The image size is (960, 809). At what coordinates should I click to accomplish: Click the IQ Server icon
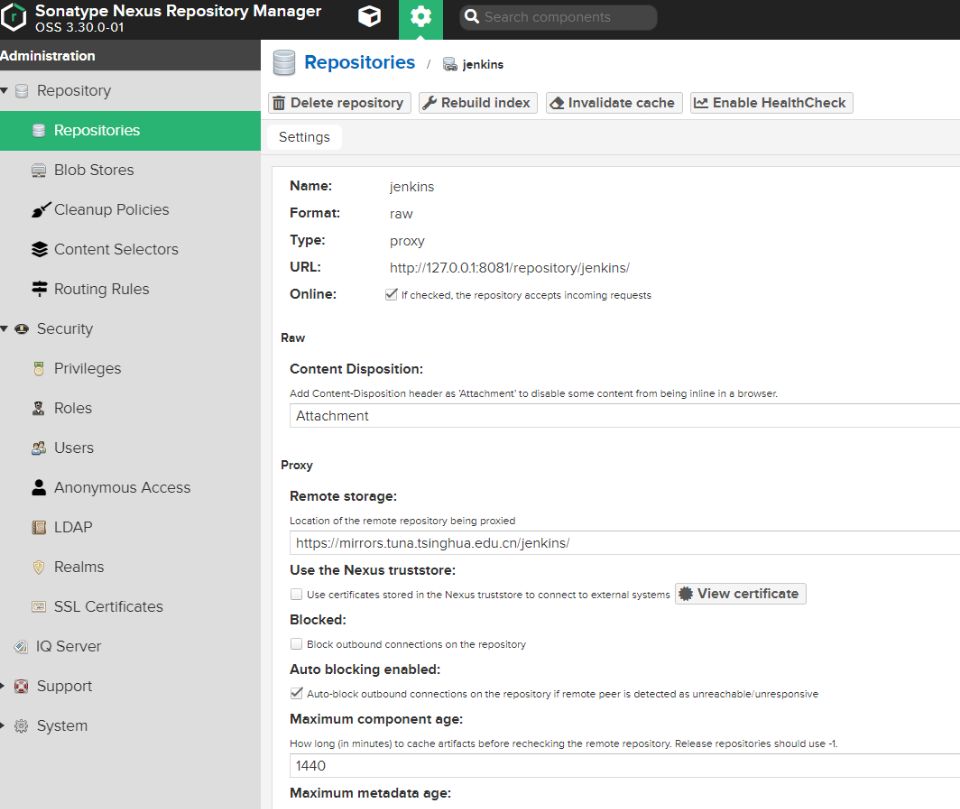pyautogui.click(x=21, y=647)
